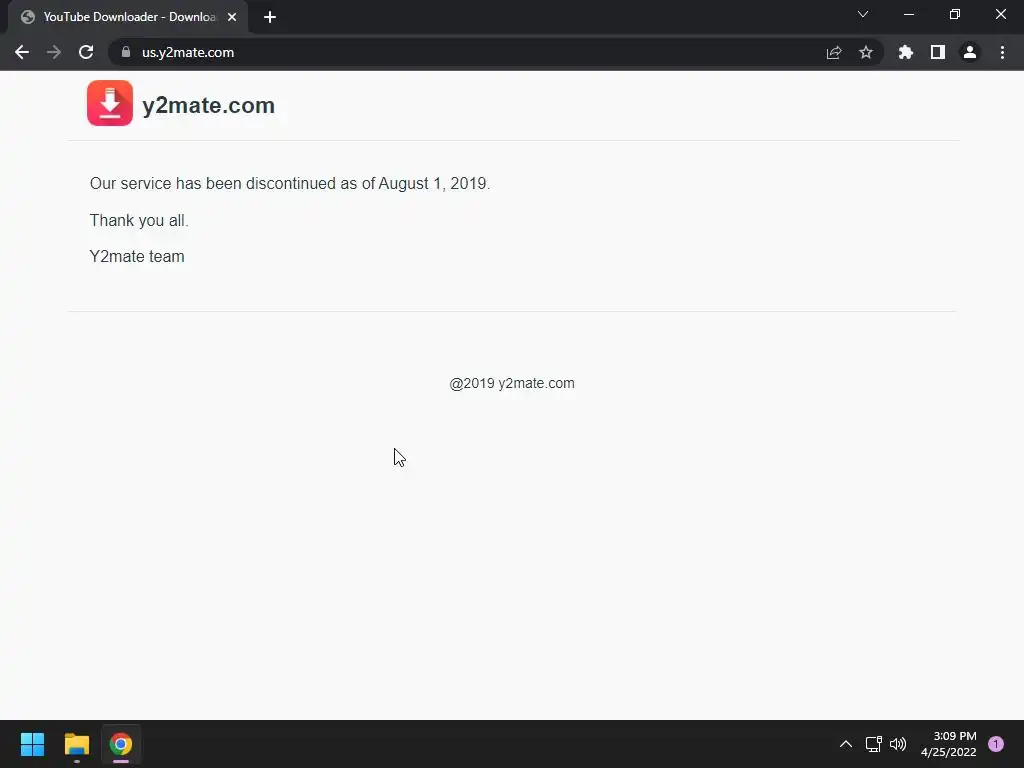1024x768 pixels.
Task: Open the volume control
Action: click(x=898, y=744)
